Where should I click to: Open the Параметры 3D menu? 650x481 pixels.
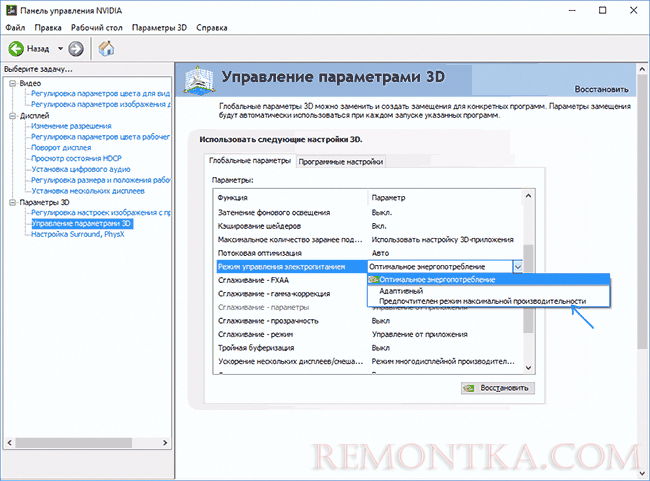coord(159,28)
